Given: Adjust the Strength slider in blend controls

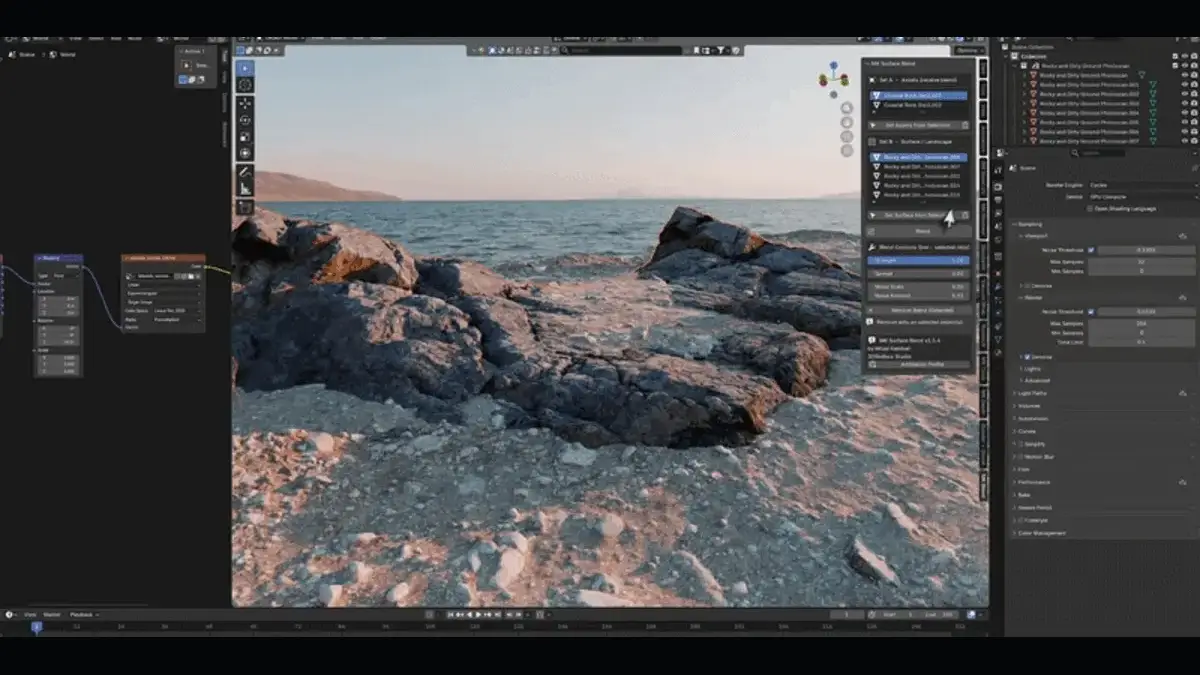Looking at the screenshot, I should pos(918,260).
